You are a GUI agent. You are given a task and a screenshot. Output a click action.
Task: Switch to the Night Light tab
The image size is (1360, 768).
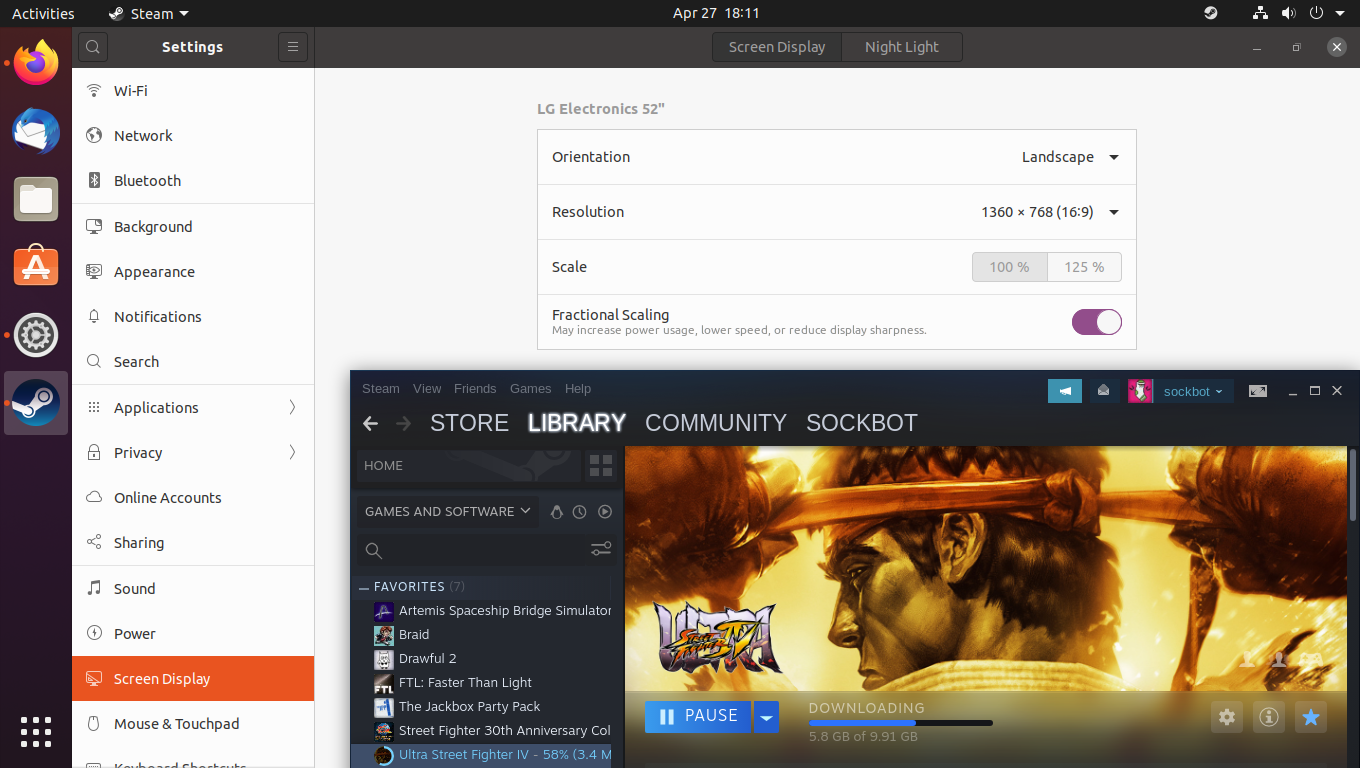click(x=901, y=46)
